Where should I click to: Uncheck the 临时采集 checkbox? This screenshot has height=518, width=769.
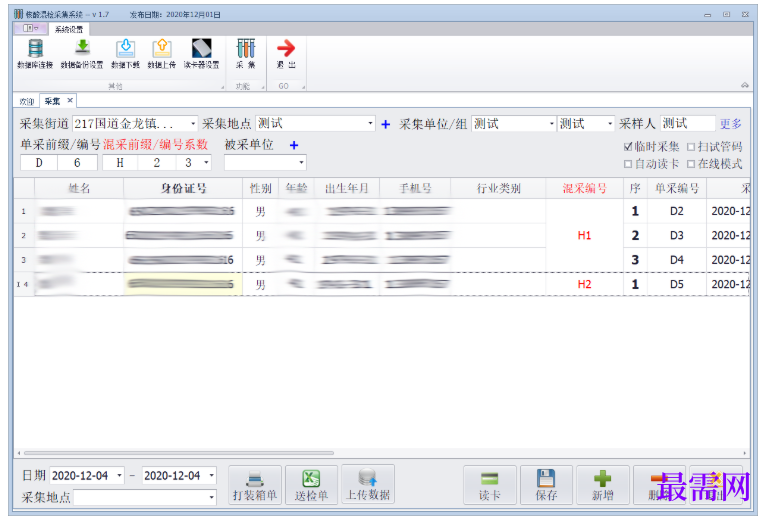pos(628,147)
